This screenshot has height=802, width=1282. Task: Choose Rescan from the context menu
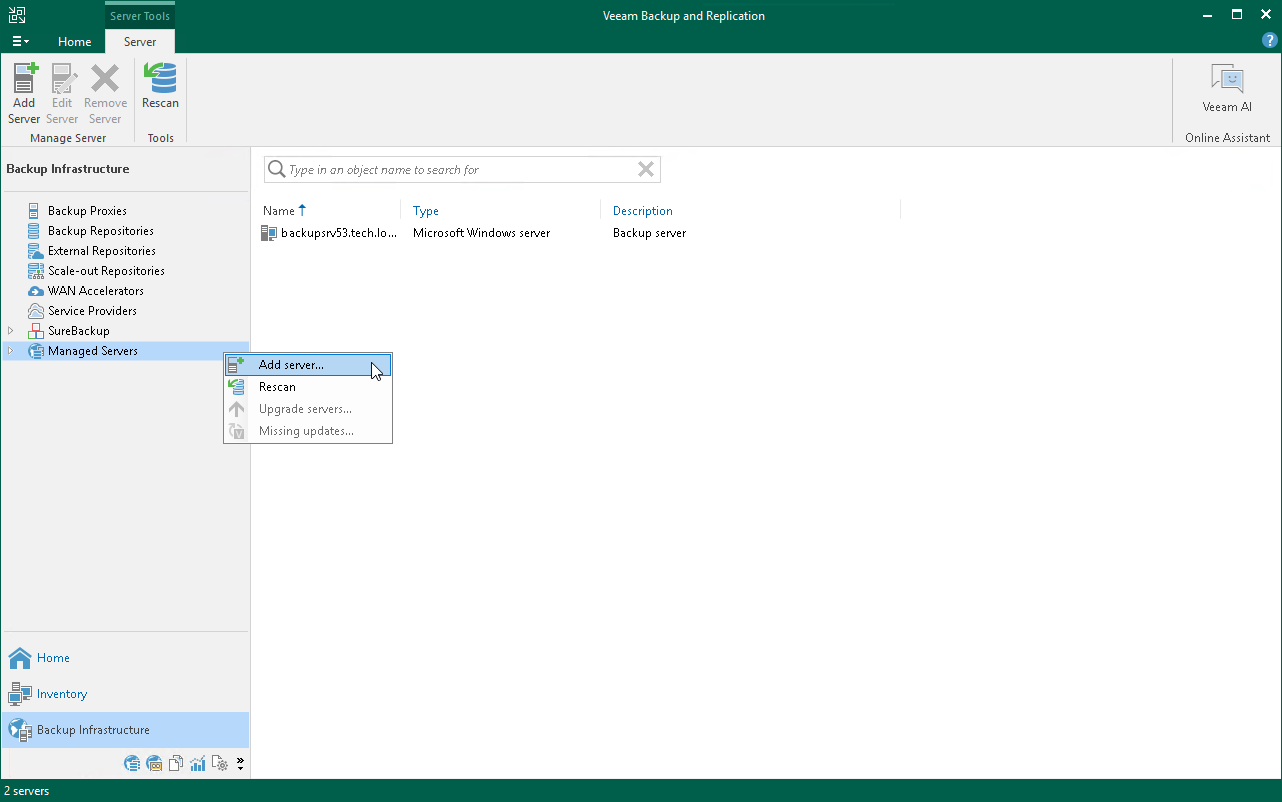308,387
